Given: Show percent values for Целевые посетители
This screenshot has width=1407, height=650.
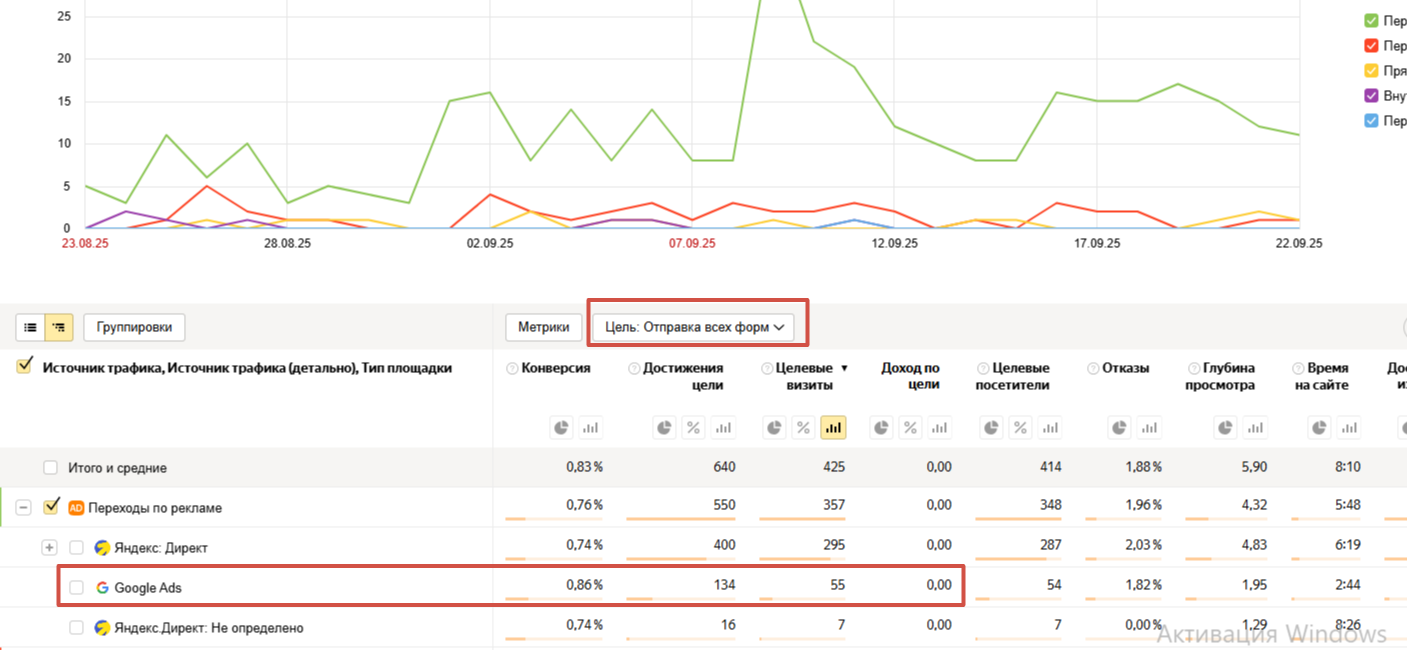Looking at the screenshot, I should 1020,428.
